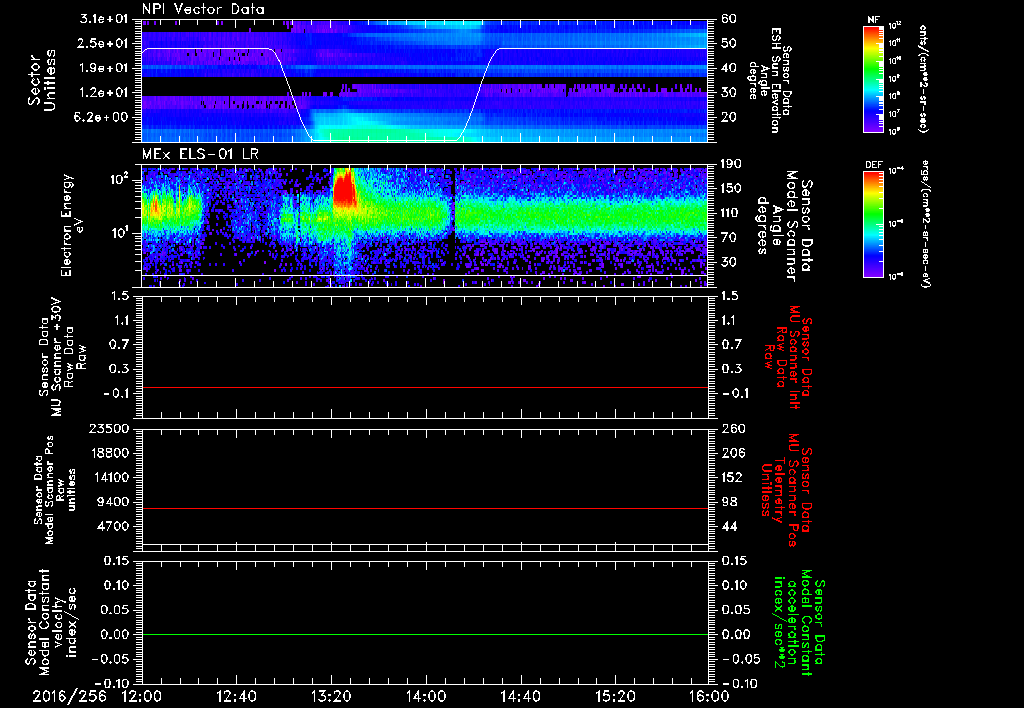Click the "NF" label above the color bar

[x=874, y=20]
